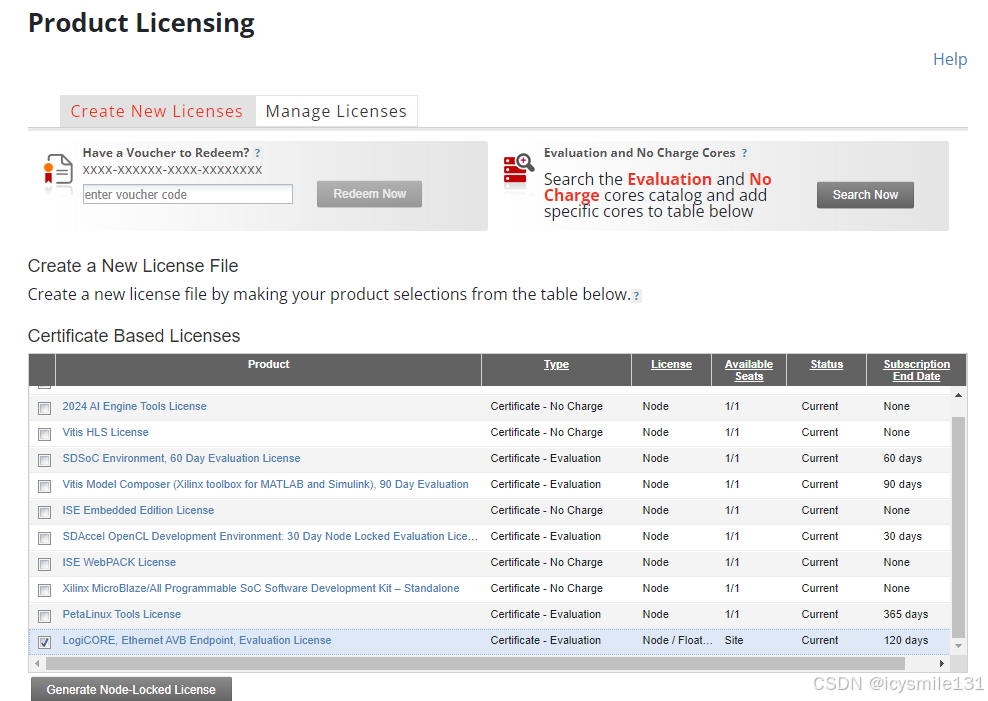
Task: Uncheck LogiCORE Ethernet AVB Endpoint checkbox
Action: click(45, 642)
